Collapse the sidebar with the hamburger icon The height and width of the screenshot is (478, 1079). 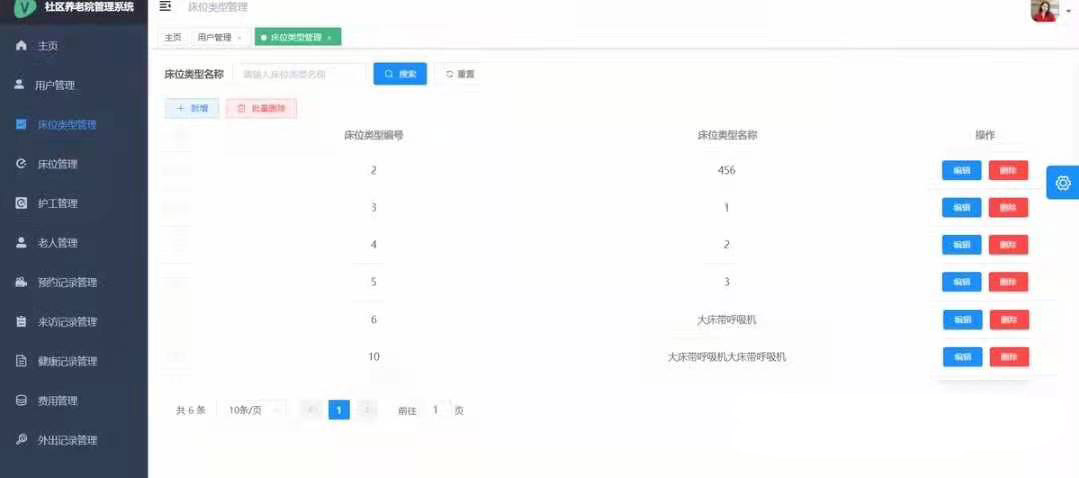[166, 7]
